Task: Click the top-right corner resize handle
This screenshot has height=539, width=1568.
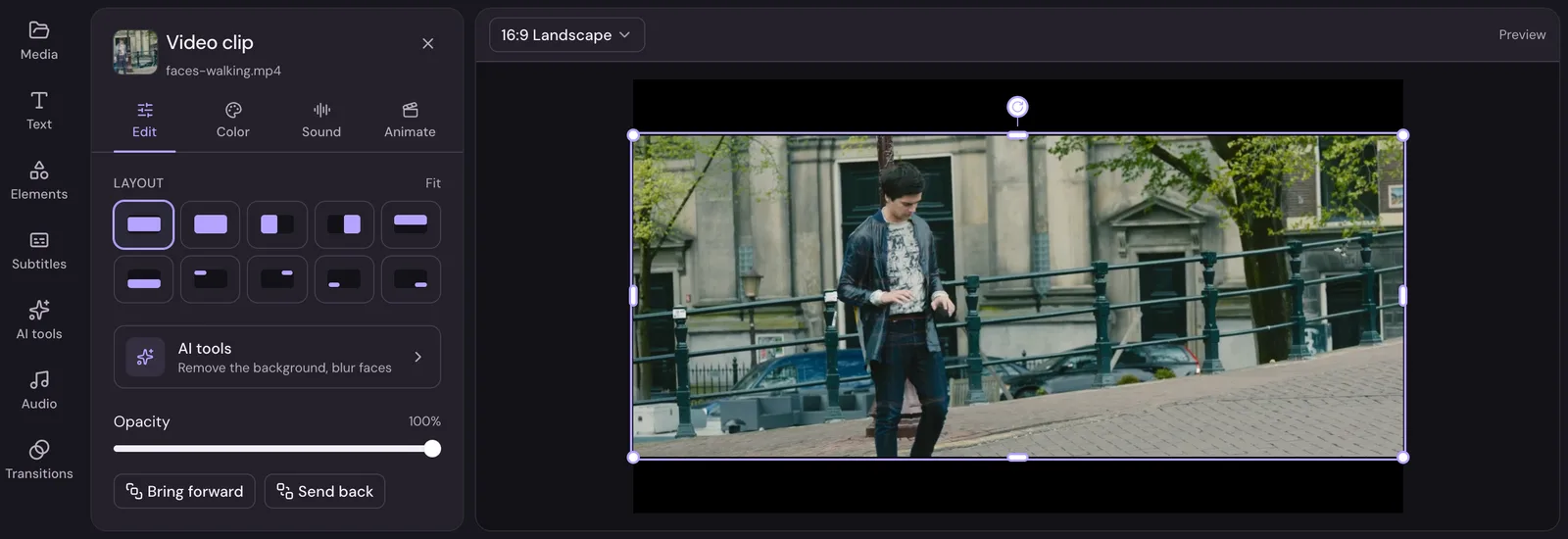Action: coord(1402,135)
